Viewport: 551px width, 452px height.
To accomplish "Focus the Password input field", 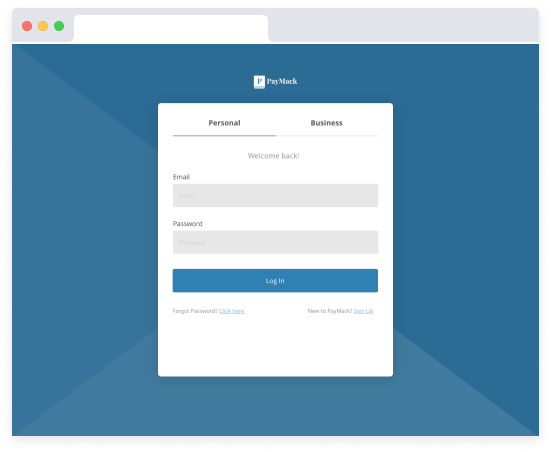I will pos(276,242).
